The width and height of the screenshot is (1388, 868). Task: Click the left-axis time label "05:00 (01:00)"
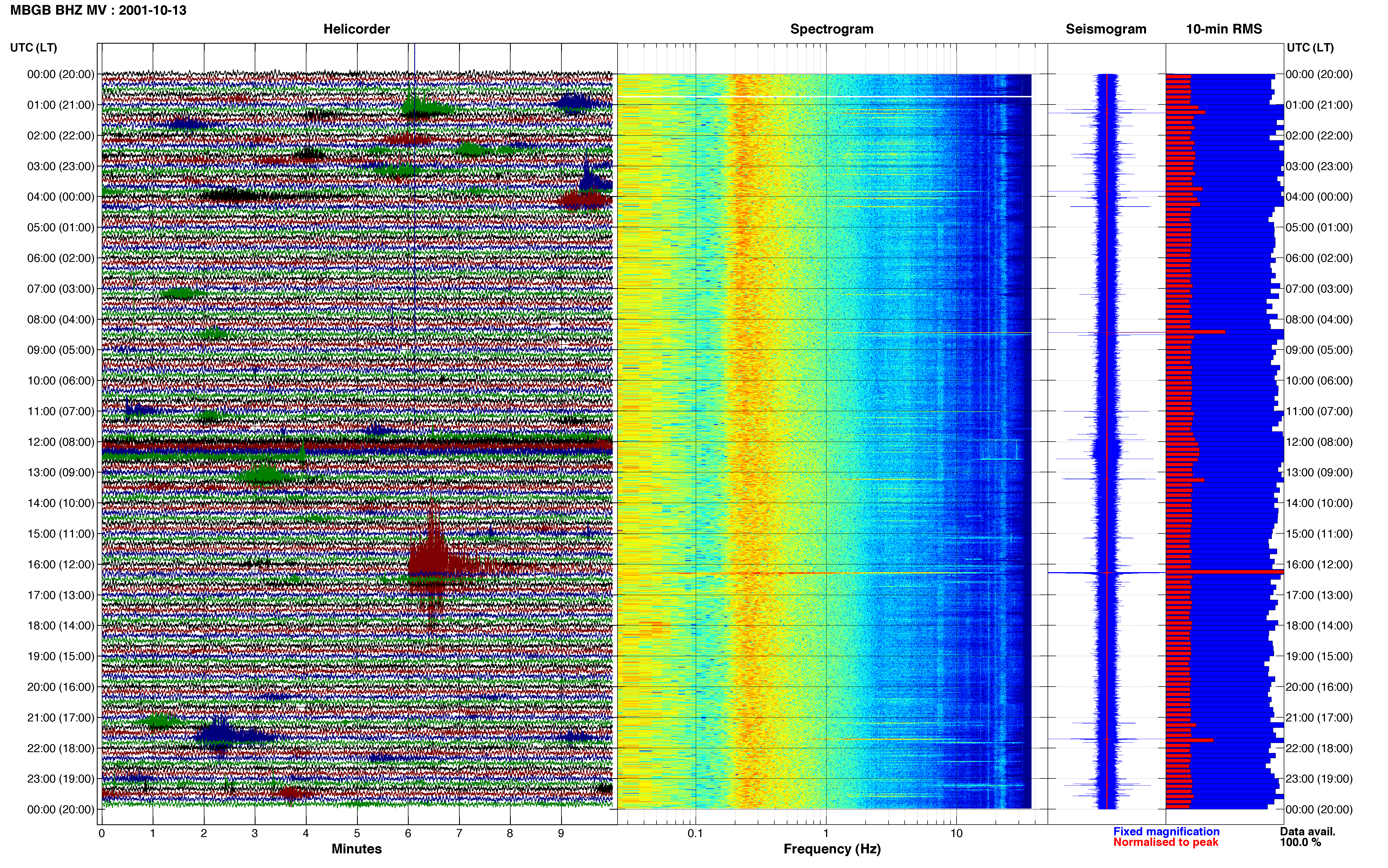61,227
